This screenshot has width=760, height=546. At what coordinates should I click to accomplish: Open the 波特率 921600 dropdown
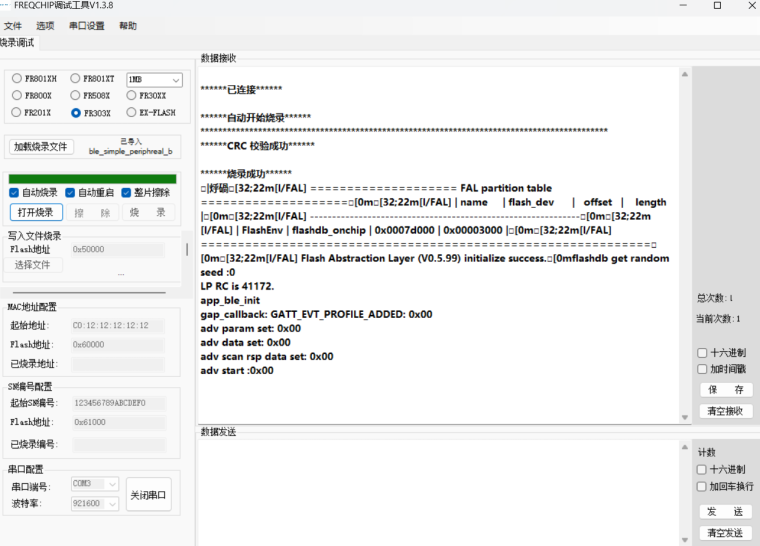click(x=95, y=504)
